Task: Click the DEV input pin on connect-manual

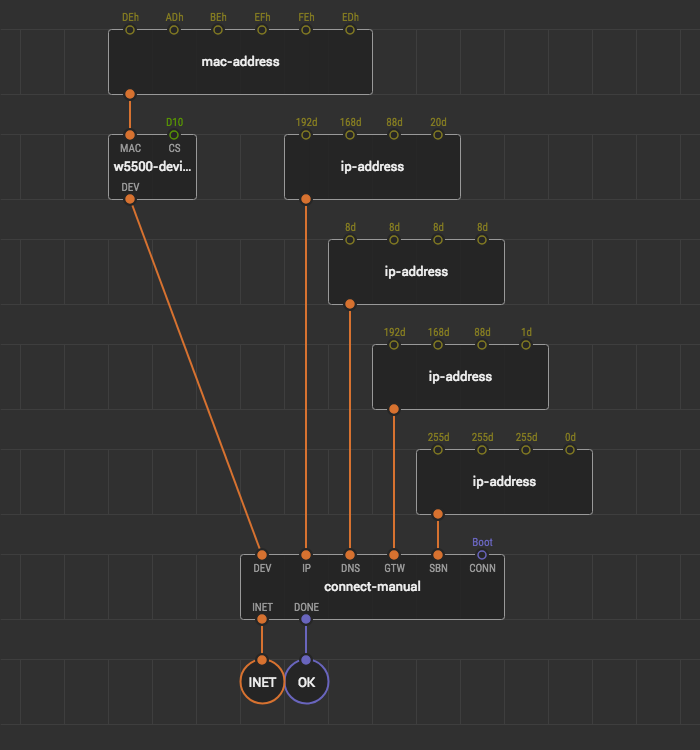Action: coord(262,555)
